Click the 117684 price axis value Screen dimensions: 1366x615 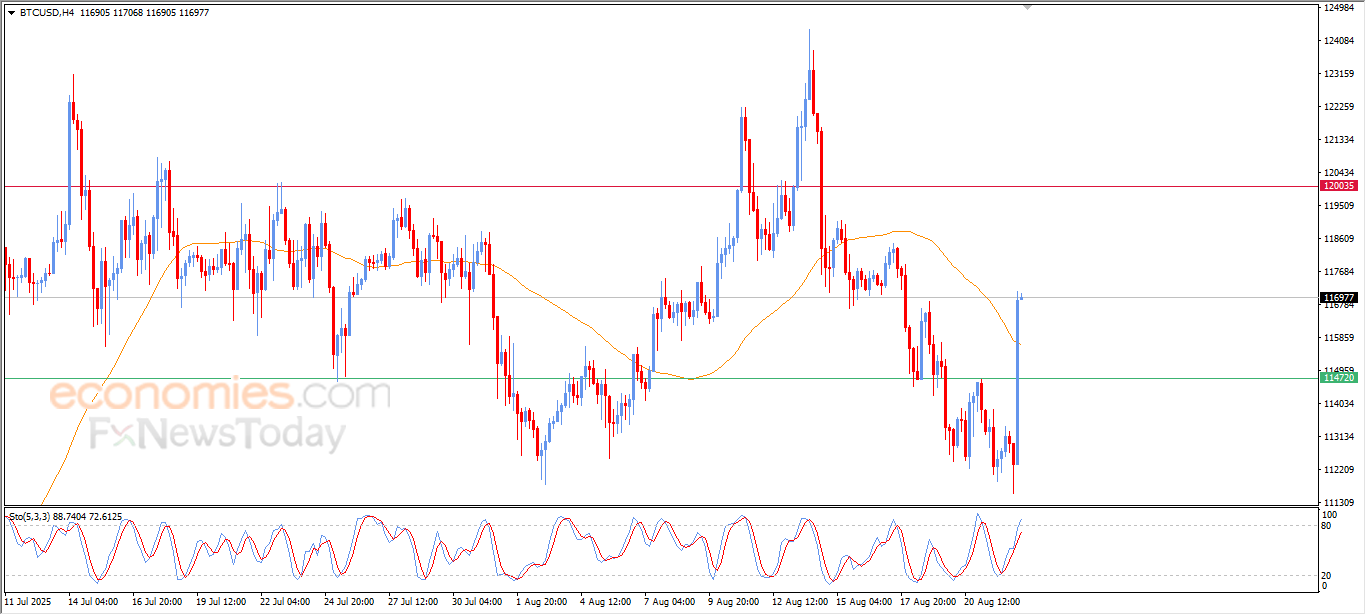tap(1339, 272)
